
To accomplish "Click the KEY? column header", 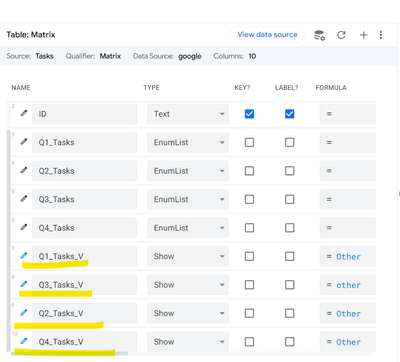I will tap(242, 88).
